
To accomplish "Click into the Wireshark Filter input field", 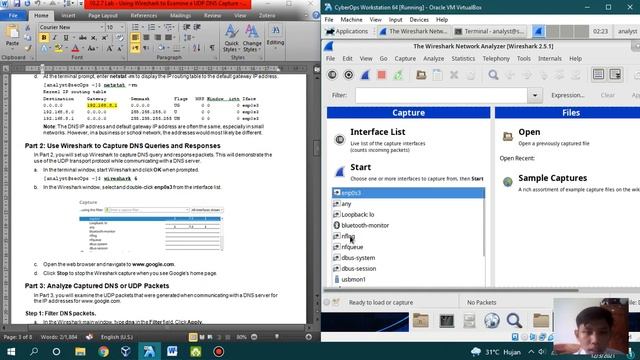I will pyautogui.click(x=441, y=96).
